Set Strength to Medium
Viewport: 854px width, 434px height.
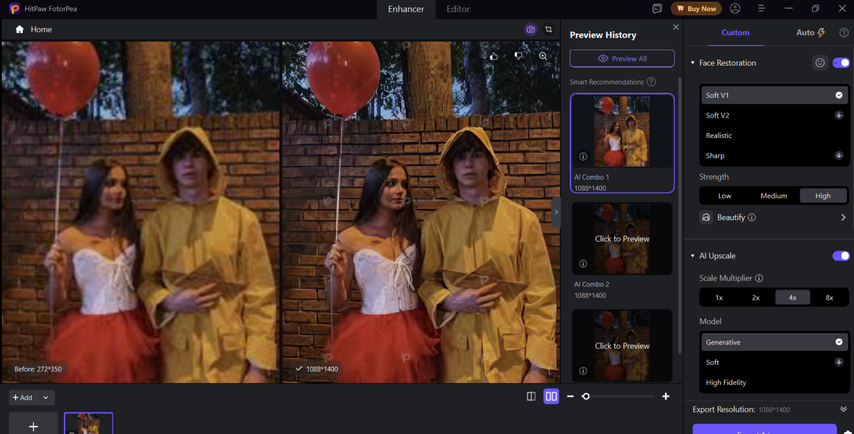click(773, 196)
